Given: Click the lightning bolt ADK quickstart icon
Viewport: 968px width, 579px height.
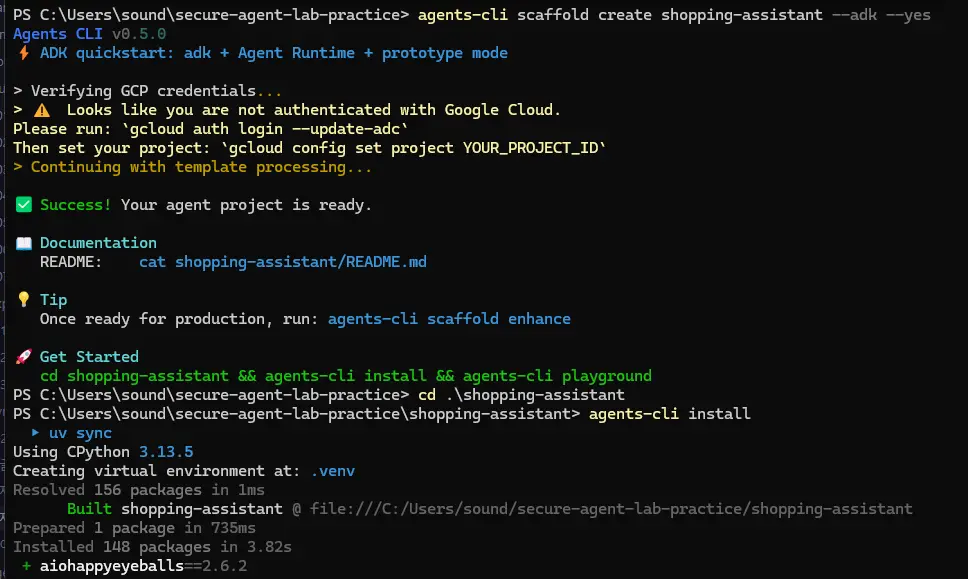Looking at the screenshot, I should point(23,53).
